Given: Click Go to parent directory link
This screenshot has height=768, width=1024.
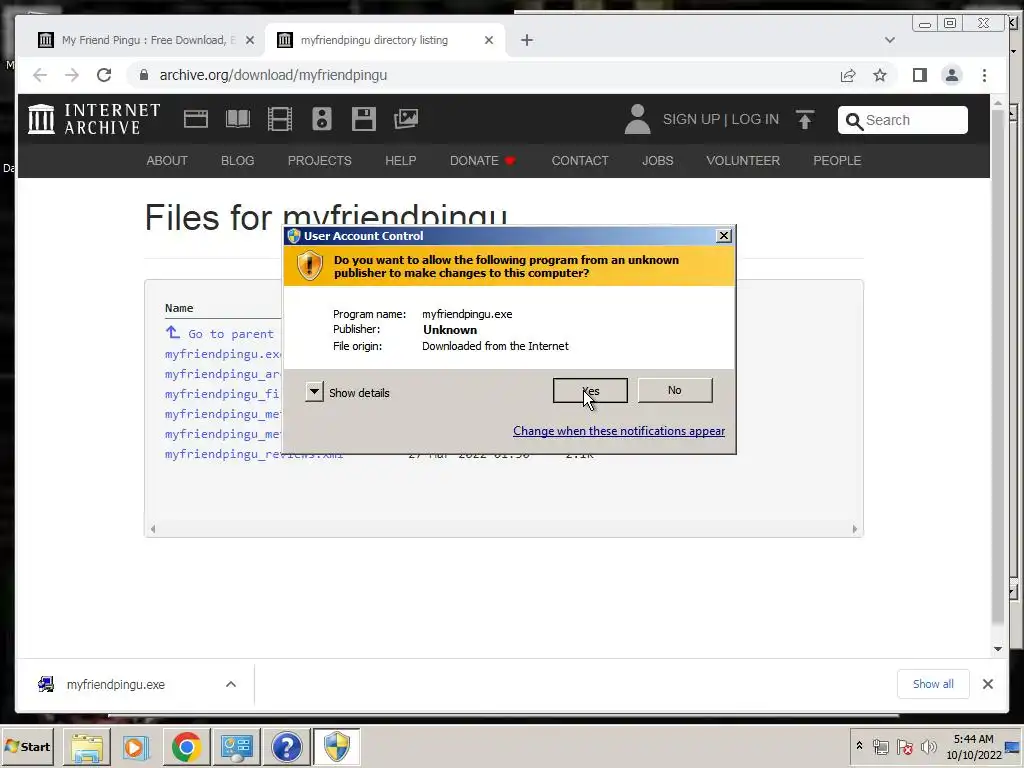Looking at the screenshot, I should (x=219, y=333).
